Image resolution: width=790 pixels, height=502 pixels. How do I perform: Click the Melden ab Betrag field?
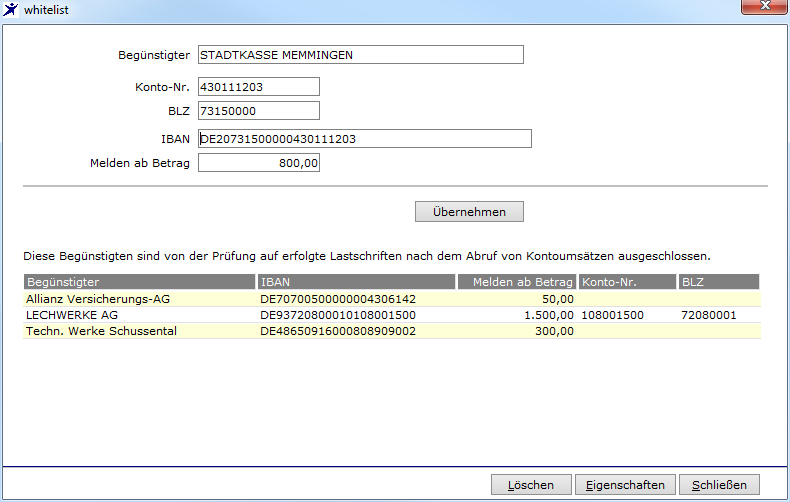259,163
